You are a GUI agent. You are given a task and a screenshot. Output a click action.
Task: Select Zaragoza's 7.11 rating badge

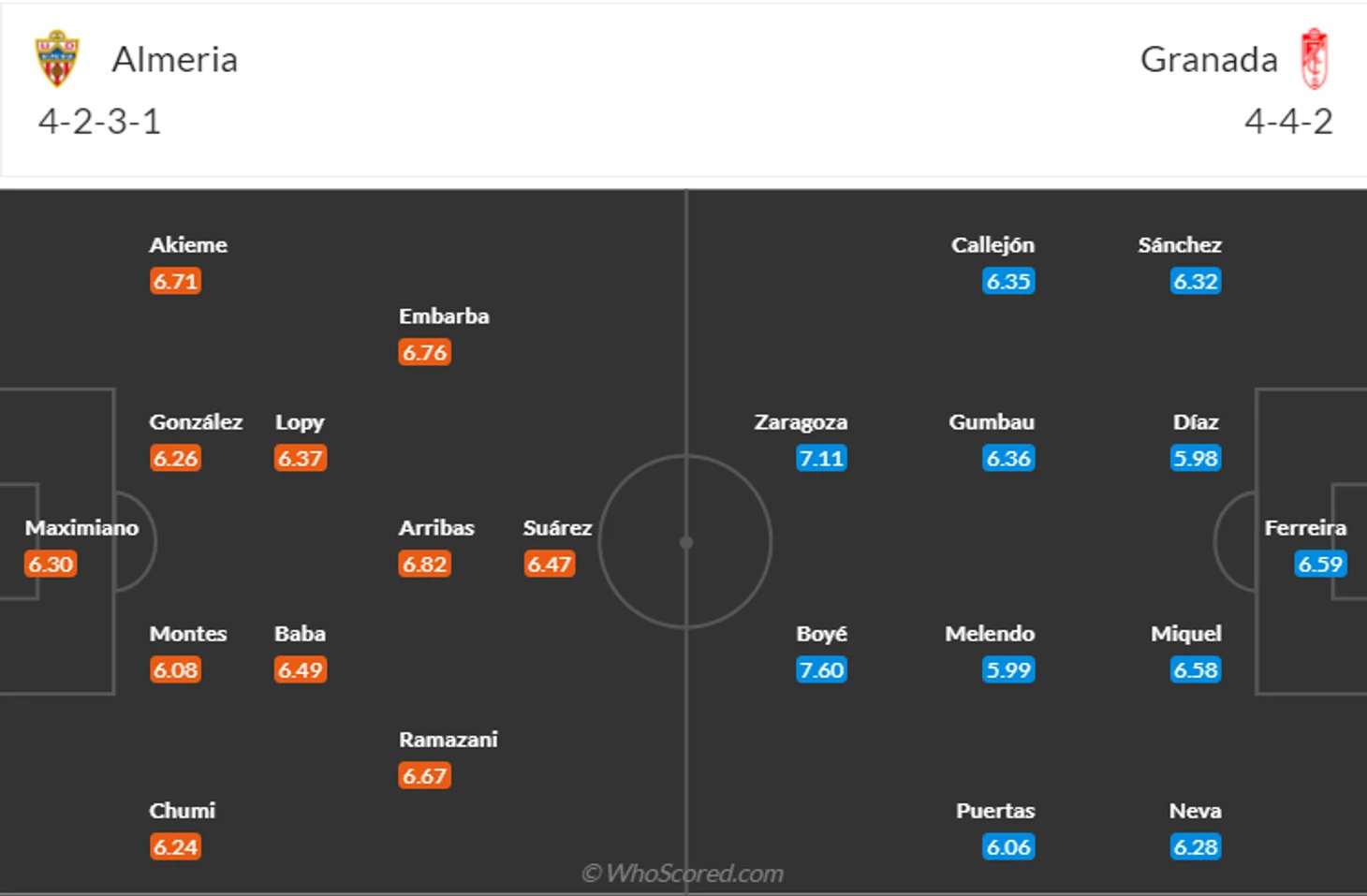[x=821, y=458]
